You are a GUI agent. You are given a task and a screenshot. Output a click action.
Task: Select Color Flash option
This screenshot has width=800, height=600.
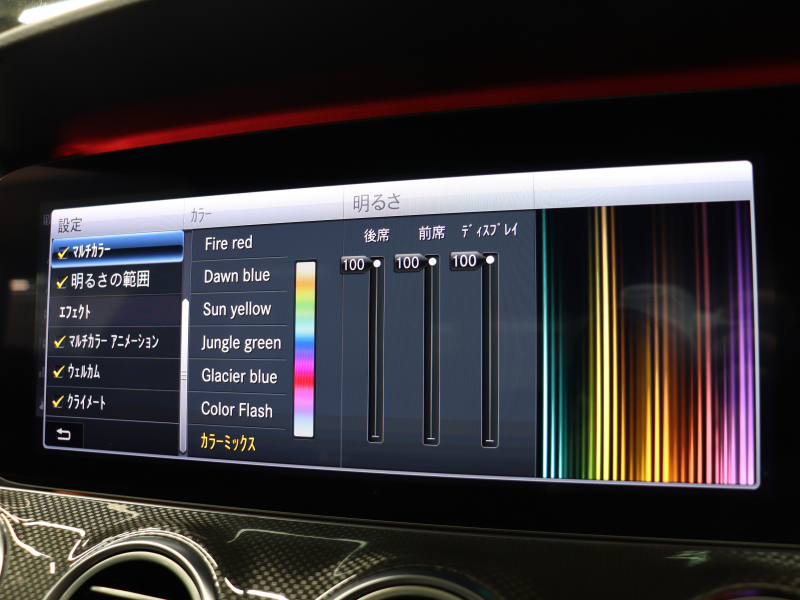pyautogui.click(x=236, y=410)
